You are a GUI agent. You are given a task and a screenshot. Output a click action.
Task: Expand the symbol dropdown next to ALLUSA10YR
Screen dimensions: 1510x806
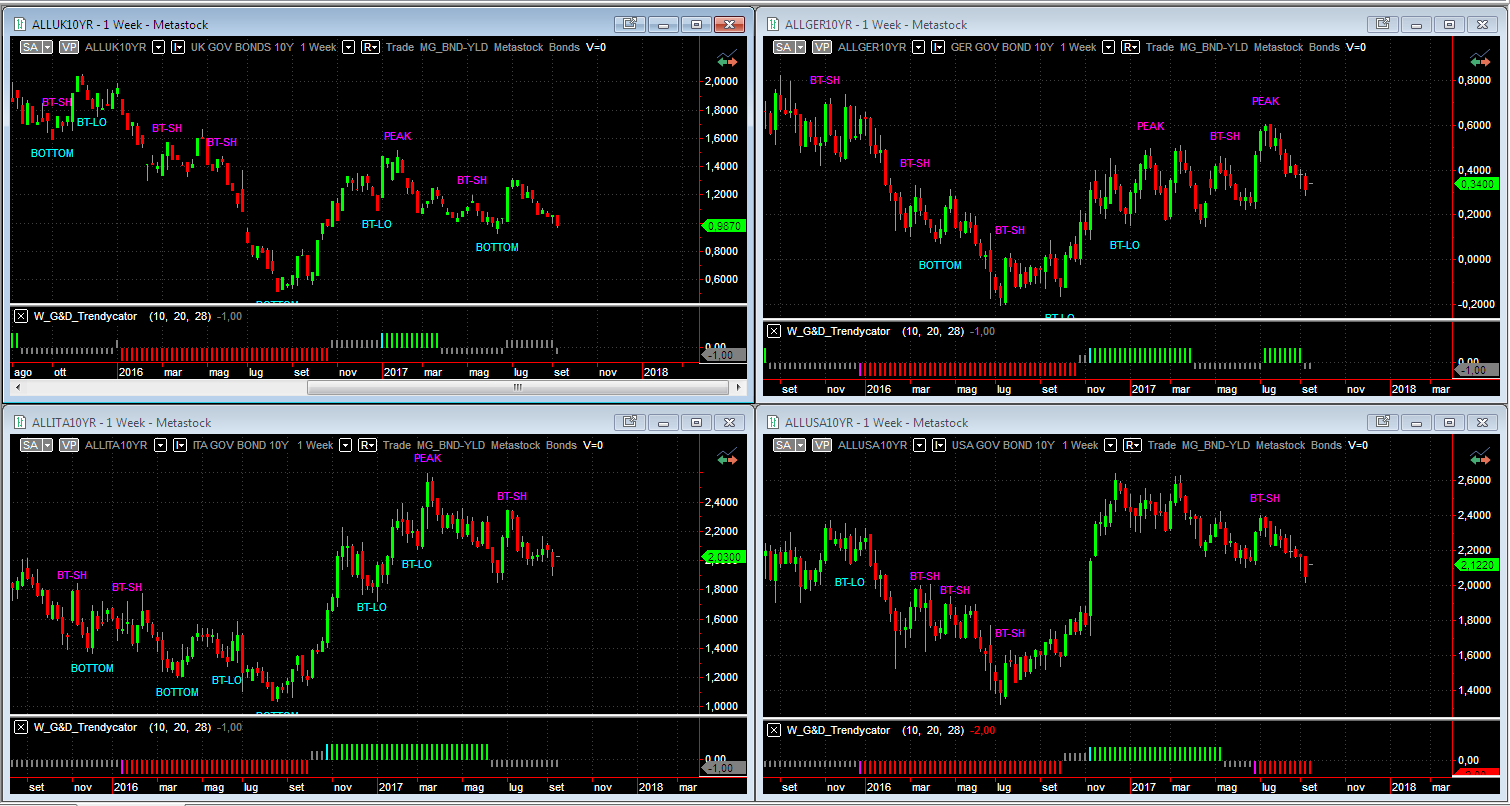coord(919,445)
